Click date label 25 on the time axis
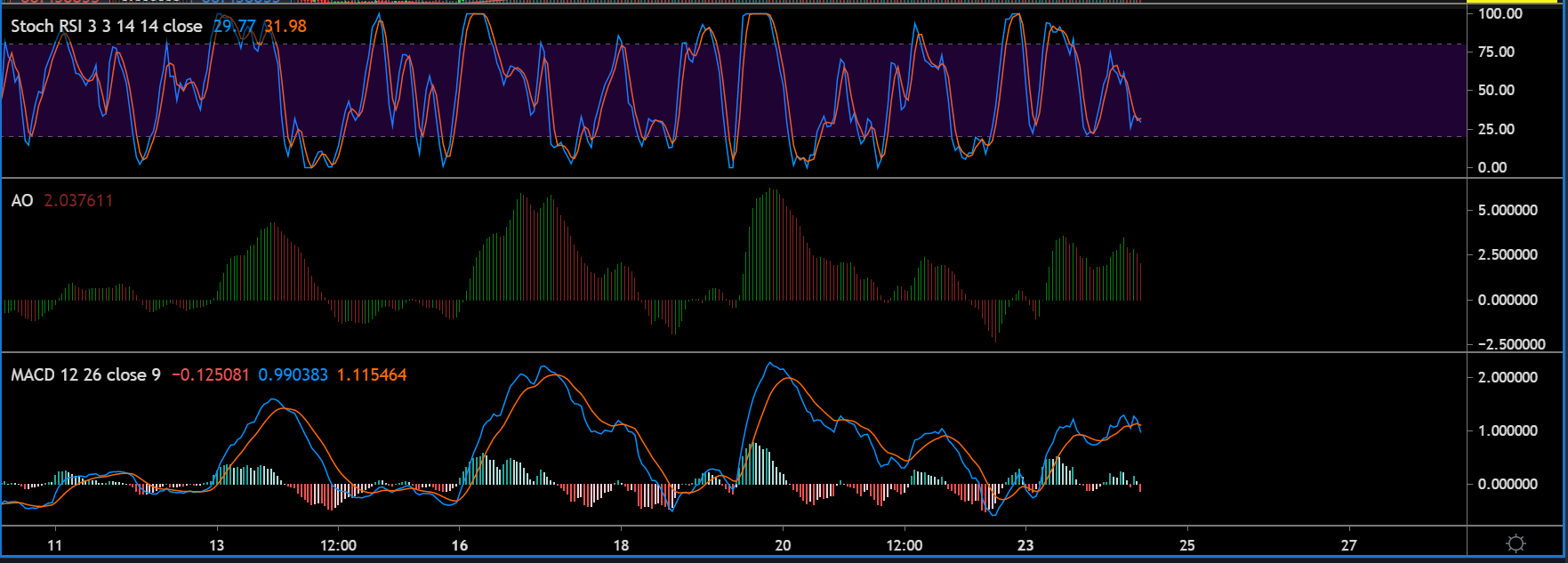The width and height of the screenshot is (1568, 563). (1187, 545)
